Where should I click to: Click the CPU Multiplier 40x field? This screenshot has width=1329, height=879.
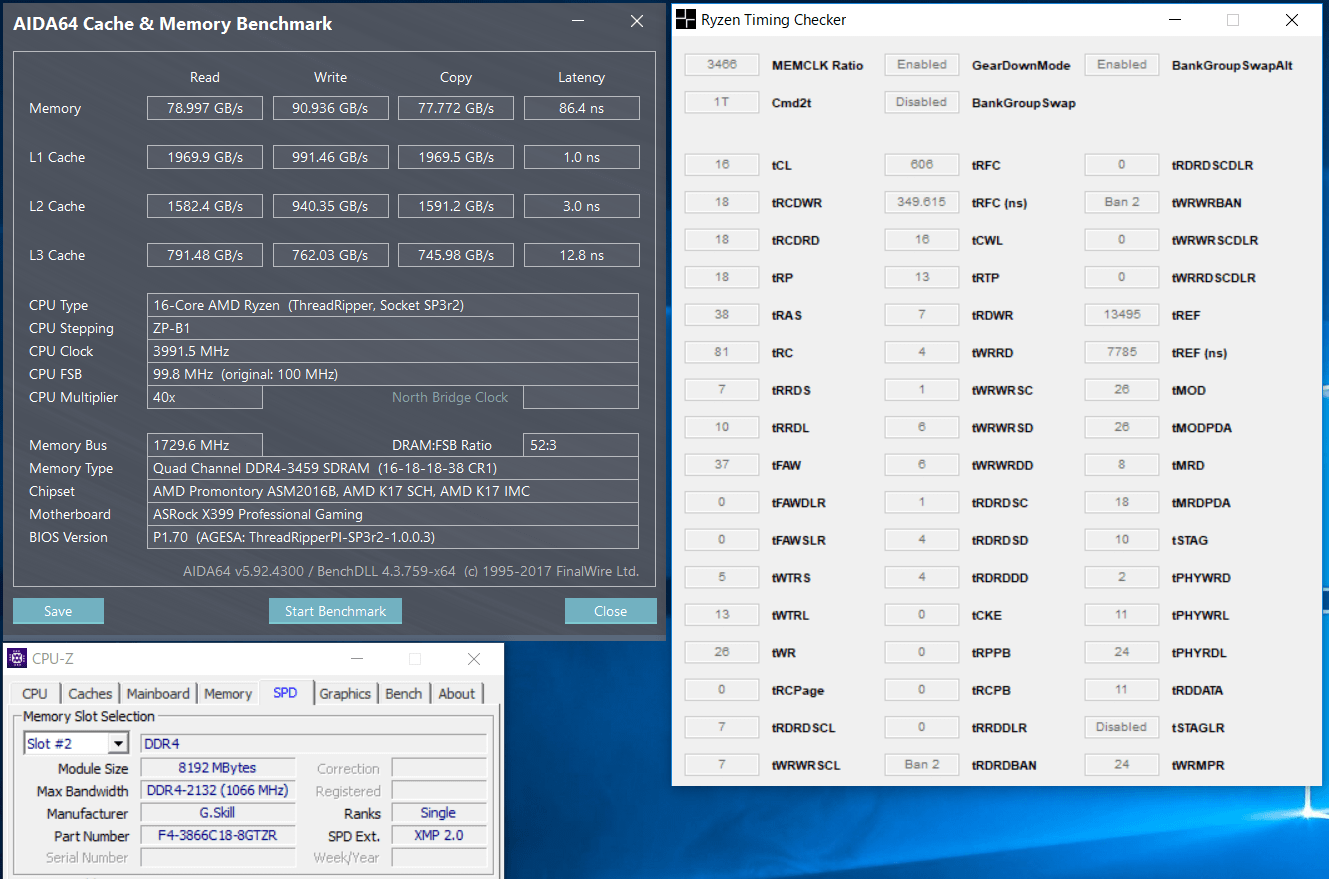pos(205,397)
